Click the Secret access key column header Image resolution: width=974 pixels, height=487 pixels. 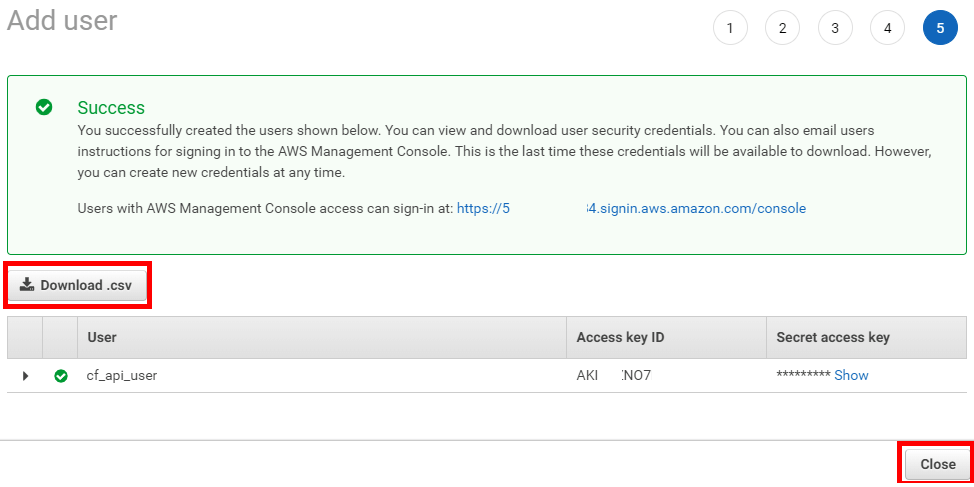832,338
